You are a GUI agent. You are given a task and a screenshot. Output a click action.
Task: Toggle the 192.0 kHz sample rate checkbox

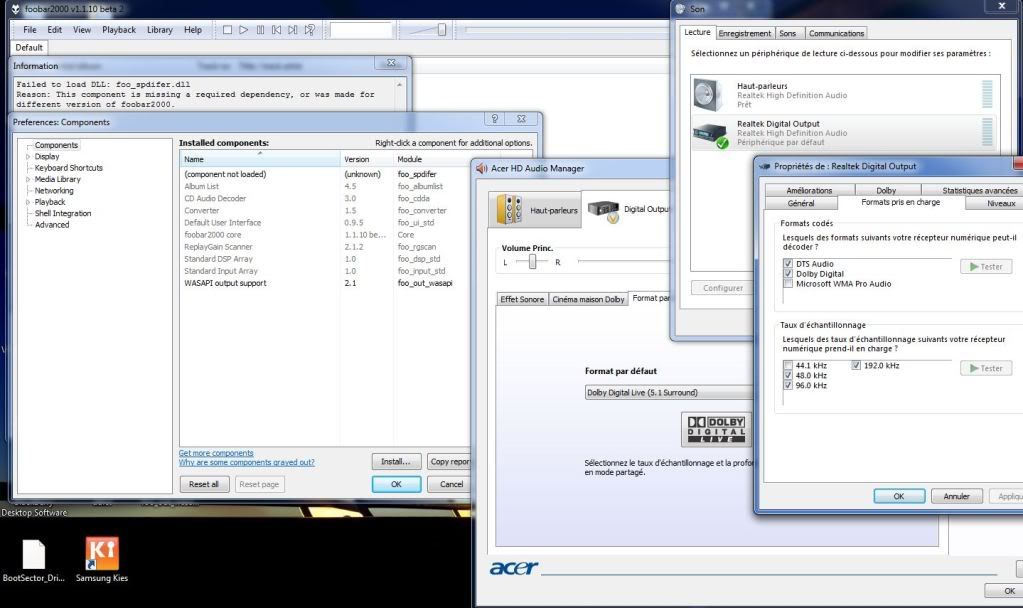click(856, 366)
